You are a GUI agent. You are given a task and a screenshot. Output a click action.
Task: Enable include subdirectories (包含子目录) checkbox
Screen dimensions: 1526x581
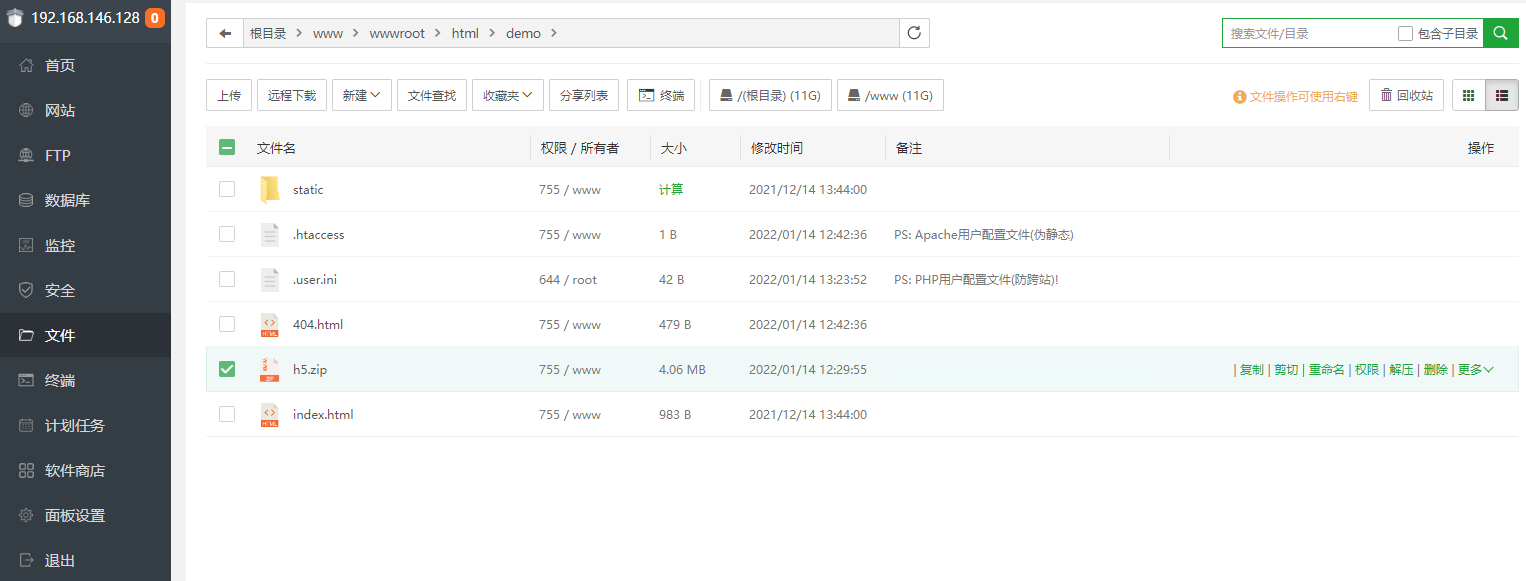pyautogui.click(x=1405, y=33)
